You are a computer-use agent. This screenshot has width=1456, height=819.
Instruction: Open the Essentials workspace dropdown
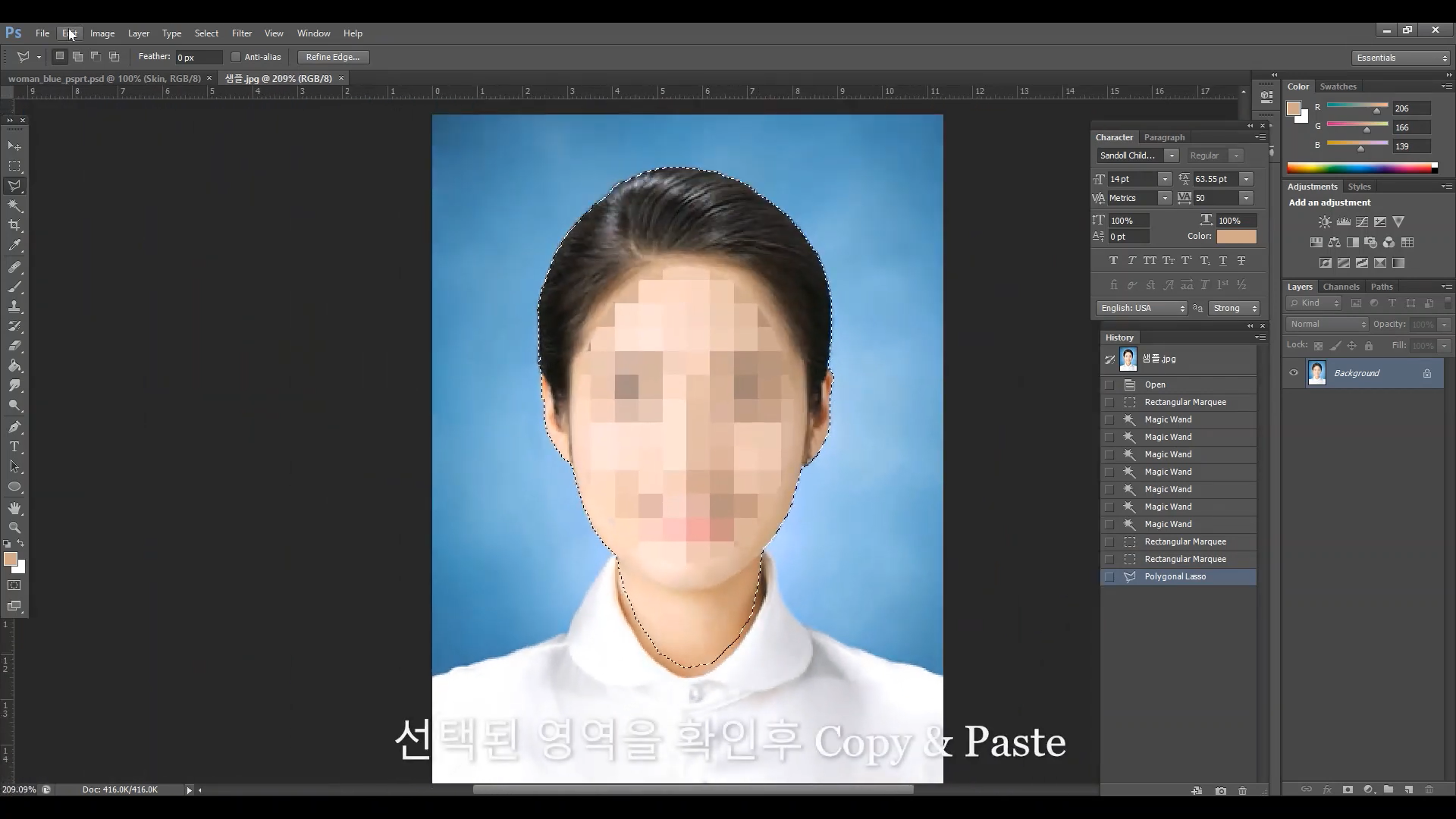pos(1401,58)
